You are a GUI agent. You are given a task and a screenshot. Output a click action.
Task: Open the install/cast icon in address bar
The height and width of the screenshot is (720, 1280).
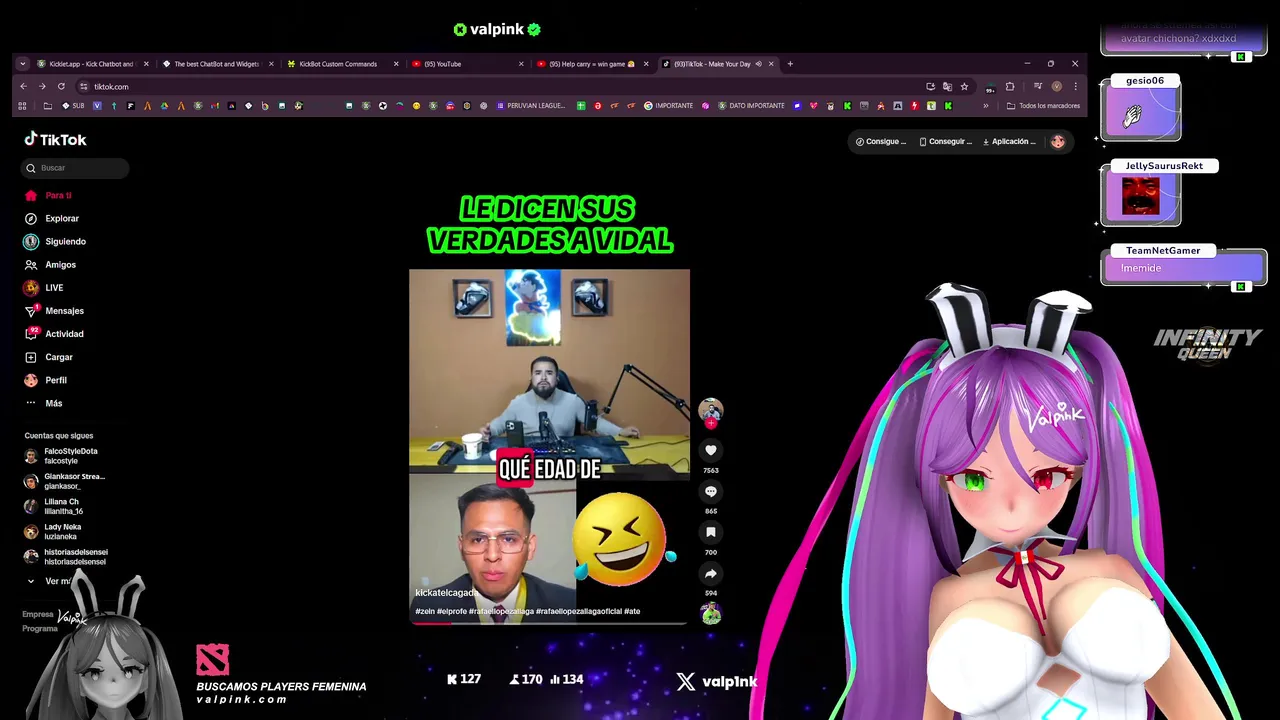point(930,86)
